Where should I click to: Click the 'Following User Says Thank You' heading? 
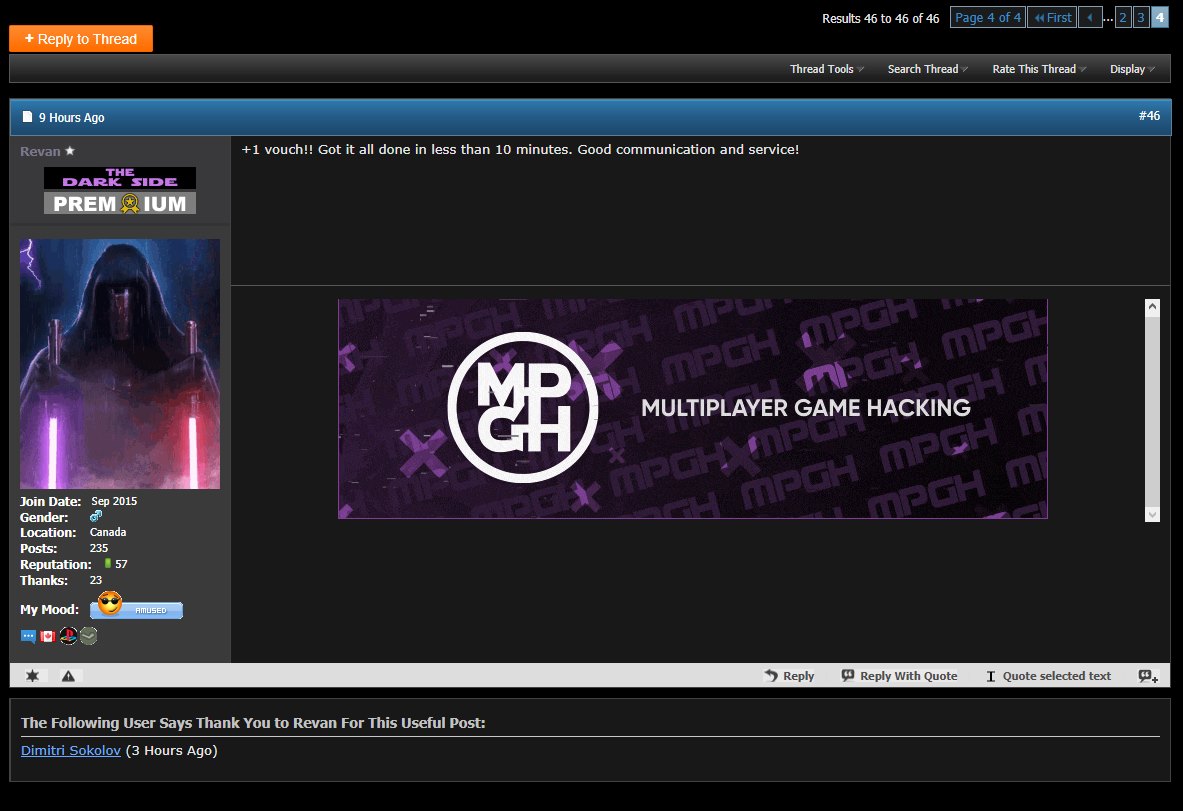click(253, 723)
